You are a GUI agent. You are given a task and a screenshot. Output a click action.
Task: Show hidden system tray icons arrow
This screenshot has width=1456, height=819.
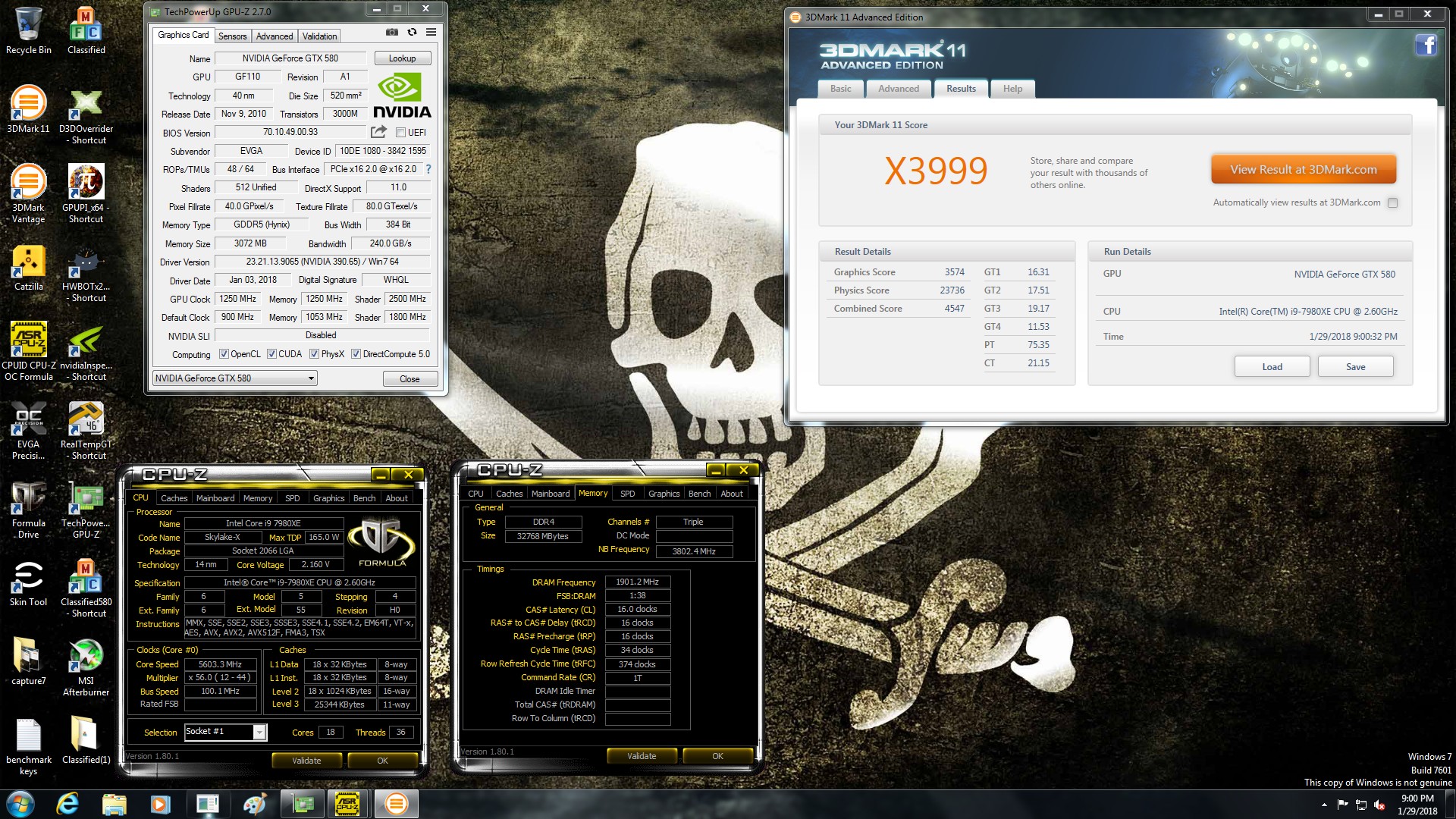click(x=1324, y=805)
